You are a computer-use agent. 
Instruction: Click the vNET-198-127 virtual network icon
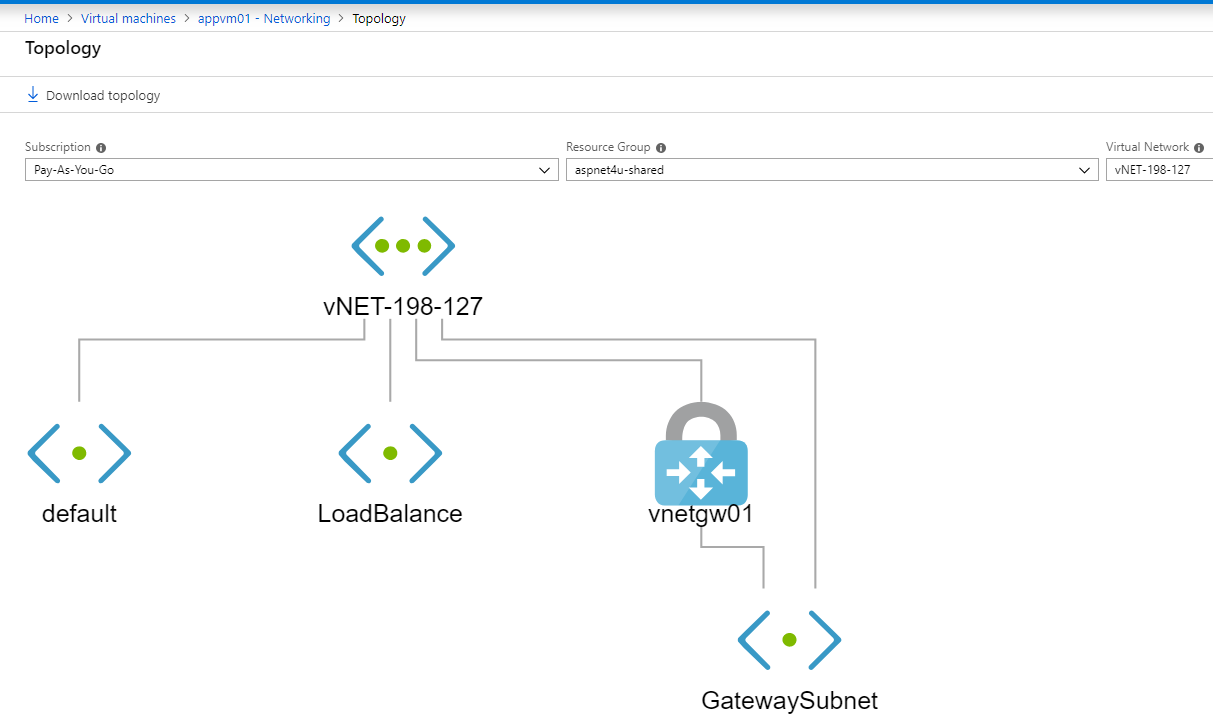[403, 246]
